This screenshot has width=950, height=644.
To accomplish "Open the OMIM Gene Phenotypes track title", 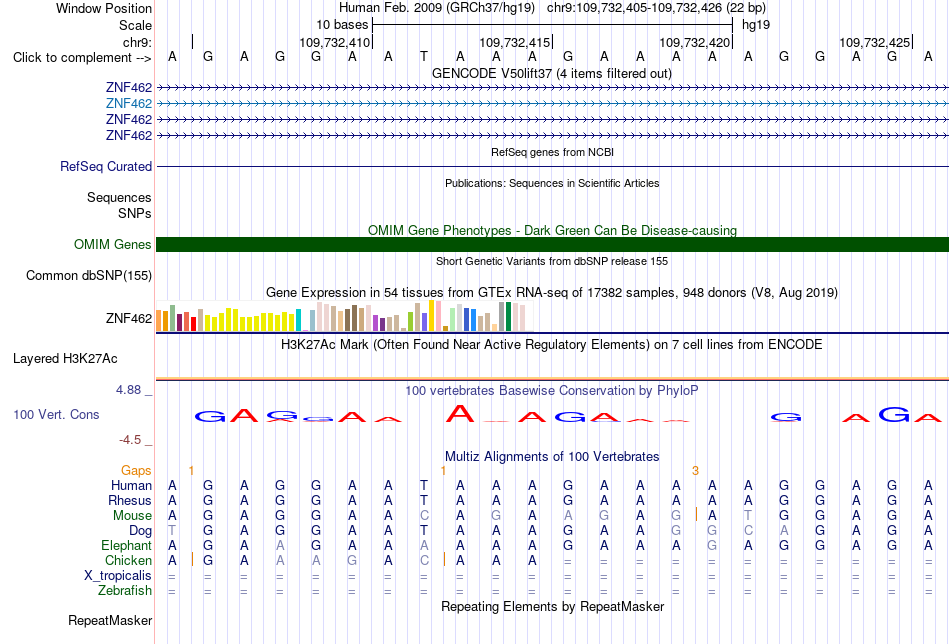I will [x=552, y=230].
